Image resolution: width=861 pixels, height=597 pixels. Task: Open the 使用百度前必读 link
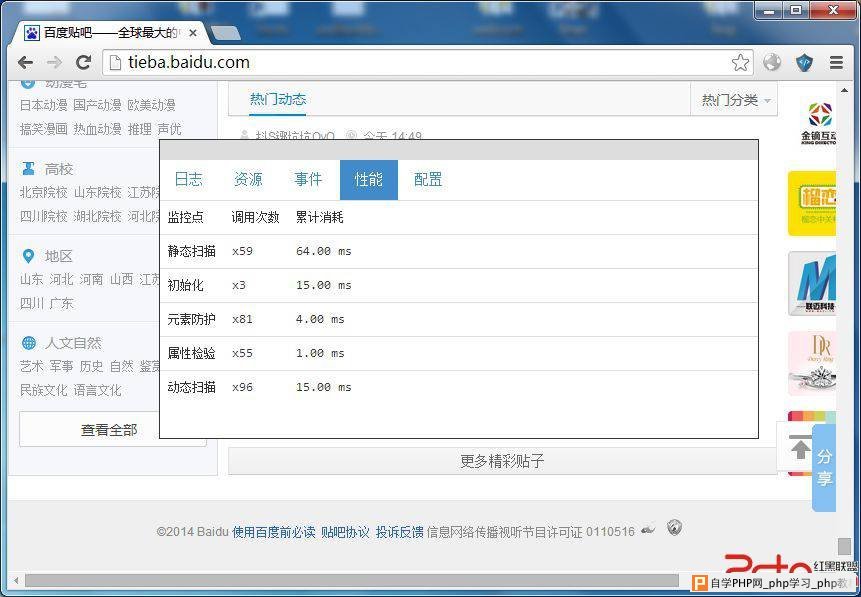coord(274,532)
